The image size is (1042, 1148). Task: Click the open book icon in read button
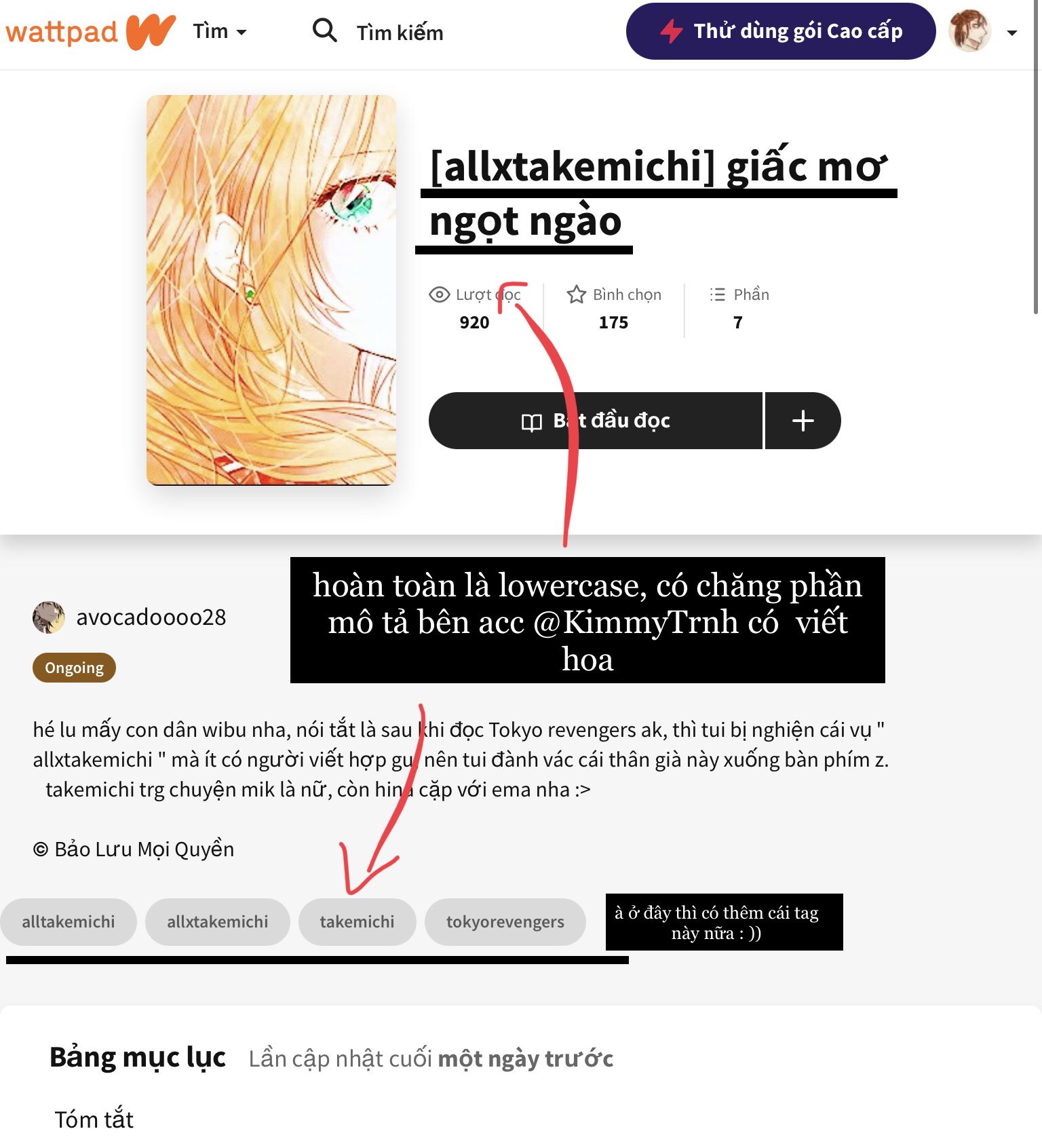pyautogui.click(x=532, y=423)
